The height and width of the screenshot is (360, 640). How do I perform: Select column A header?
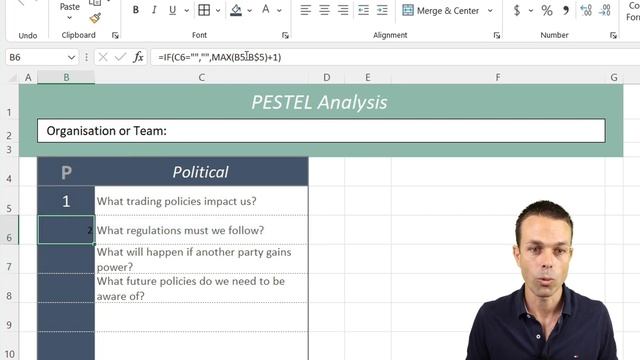[28, 78]
